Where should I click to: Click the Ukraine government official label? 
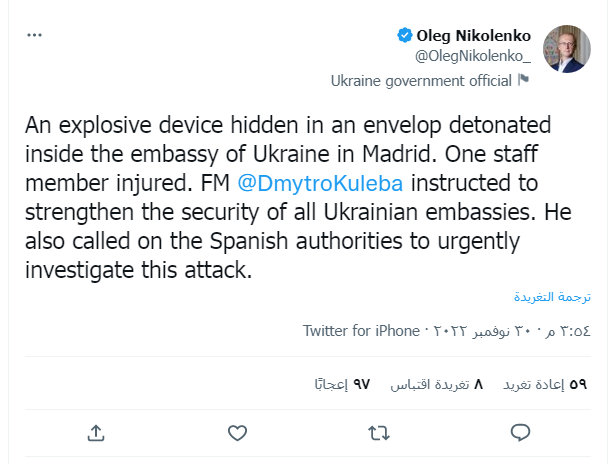click(421, 81)
